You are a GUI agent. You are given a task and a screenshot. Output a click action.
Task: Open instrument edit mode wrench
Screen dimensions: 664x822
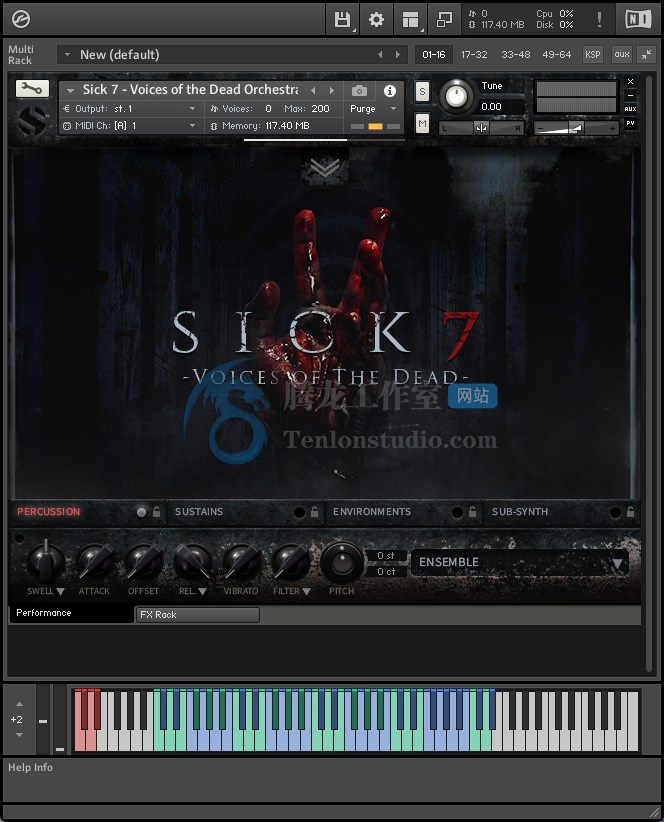pos(32,89)
